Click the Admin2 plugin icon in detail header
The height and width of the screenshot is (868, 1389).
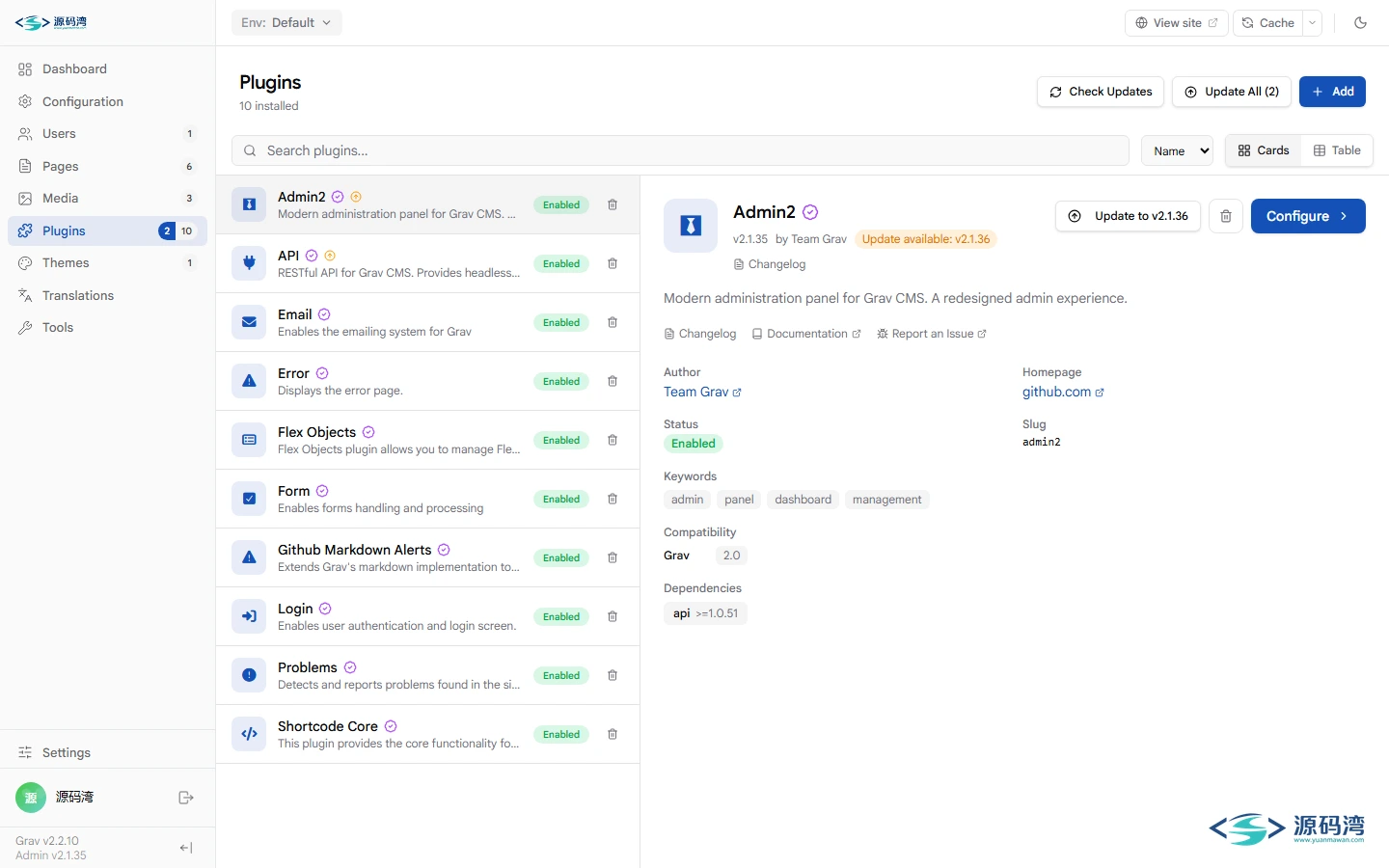coord(691,226)
